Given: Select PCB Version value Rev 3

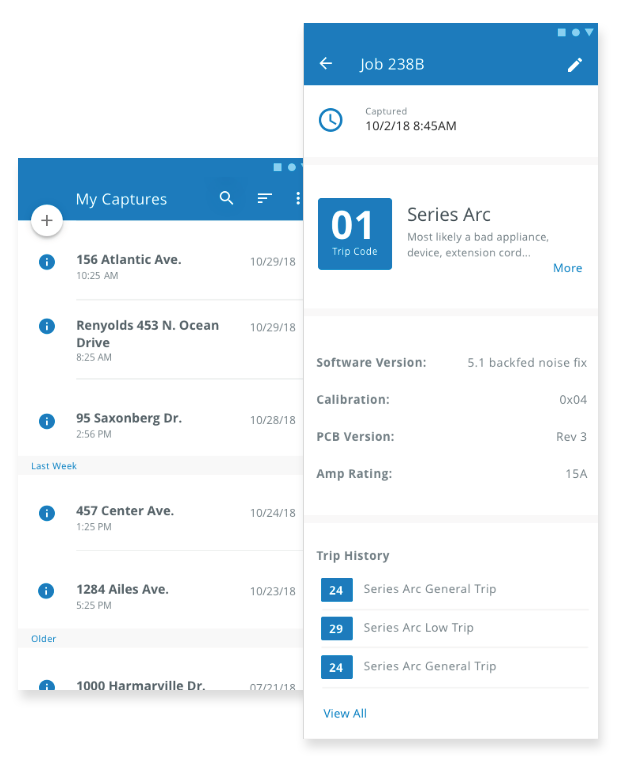Looking at the screenshot, I should pyautogui.click(x=571, y=437).
